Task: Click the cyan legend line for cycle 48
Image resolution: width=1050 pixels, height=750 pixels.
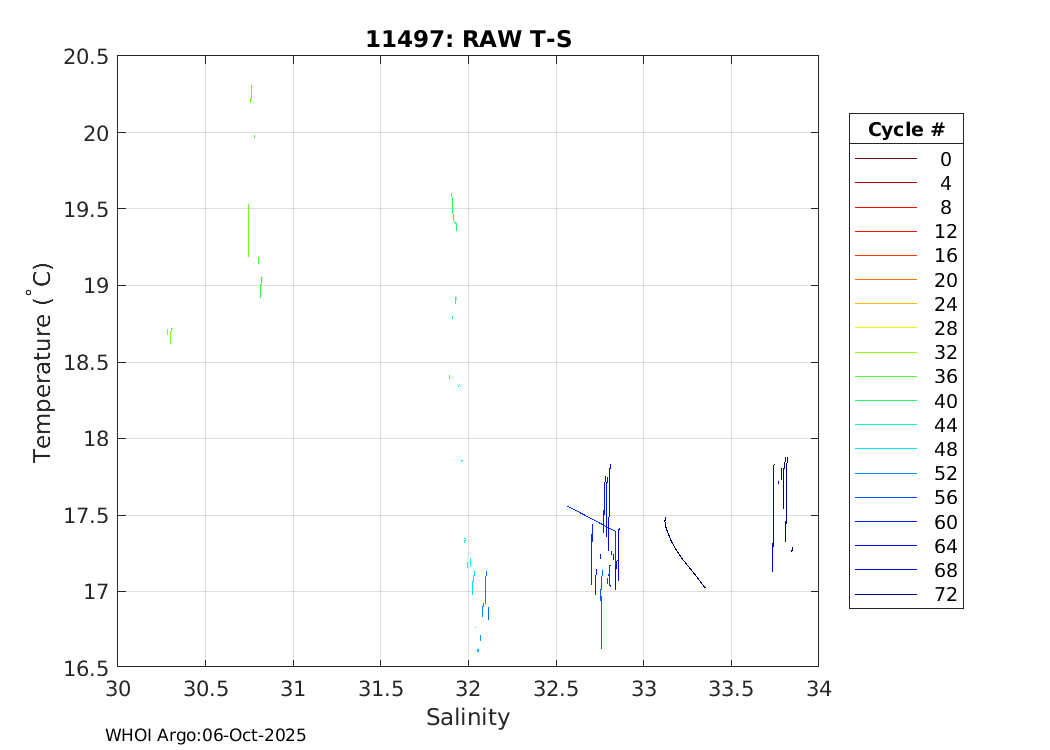Action: click(885, 449)
